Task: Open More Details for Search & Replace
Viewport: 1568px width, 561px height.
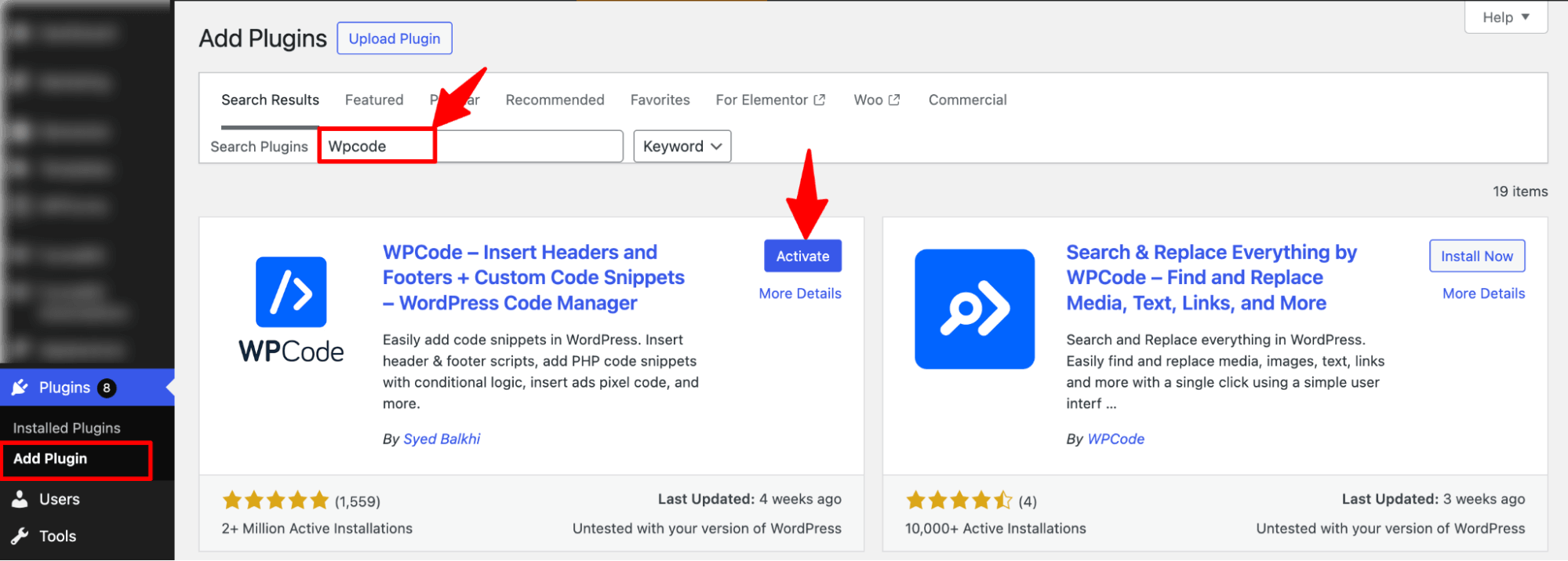Action: point(1483,293)
